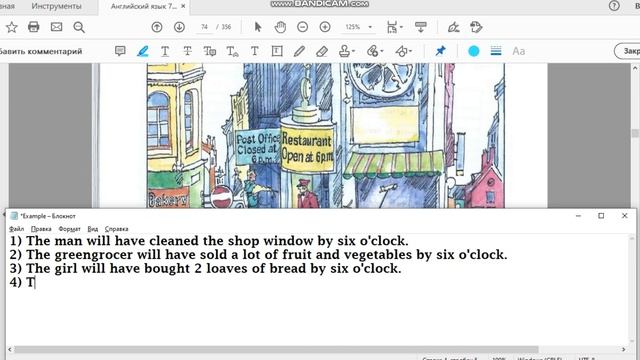Zoom out with minus circle
This screenshot has width=640, height=360.
click(x=302, y=27)
